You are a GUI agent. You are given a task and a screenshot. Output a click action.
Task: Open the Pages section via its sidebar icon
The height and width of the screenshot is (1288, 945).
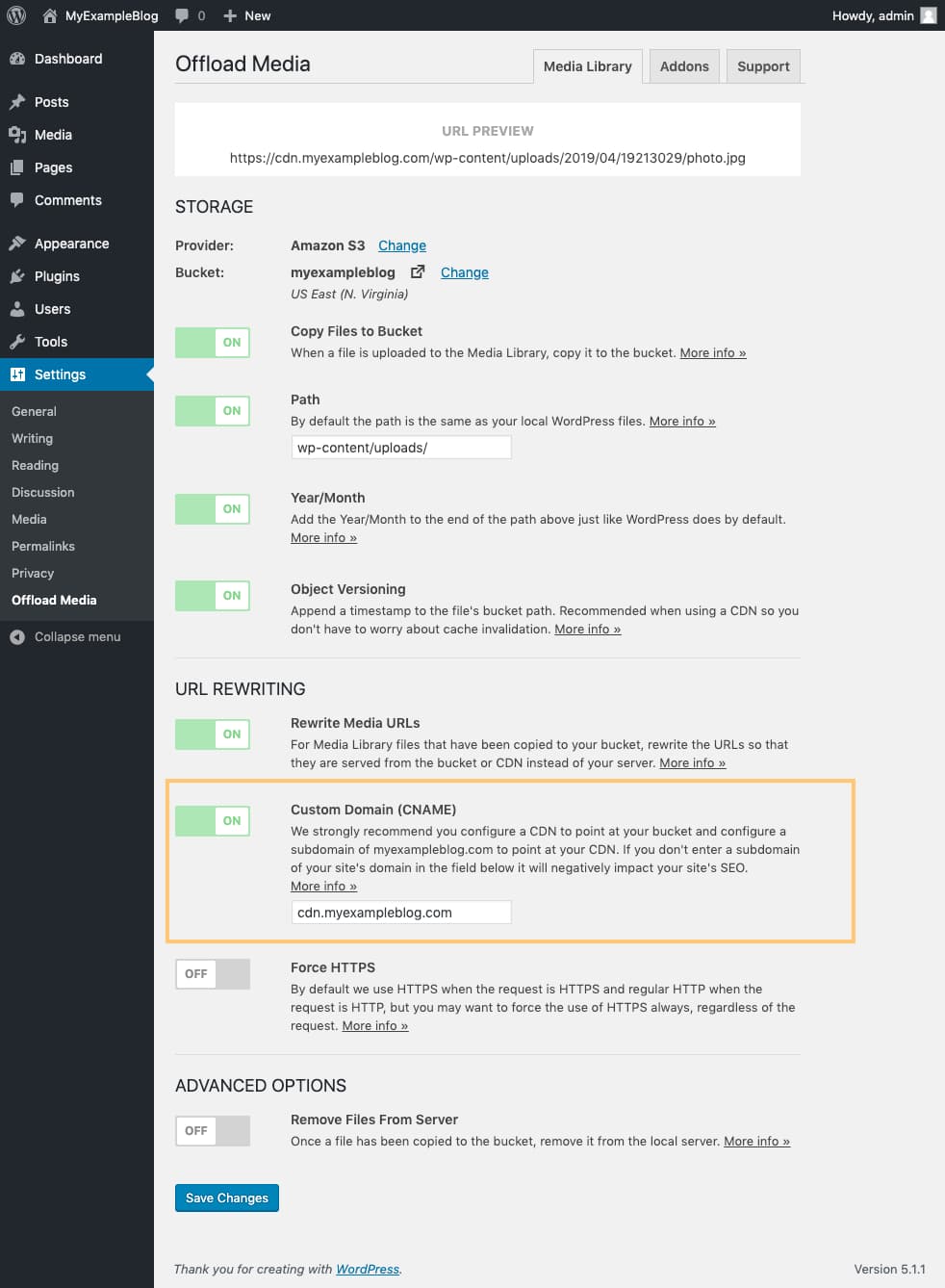tap(19, 167)
